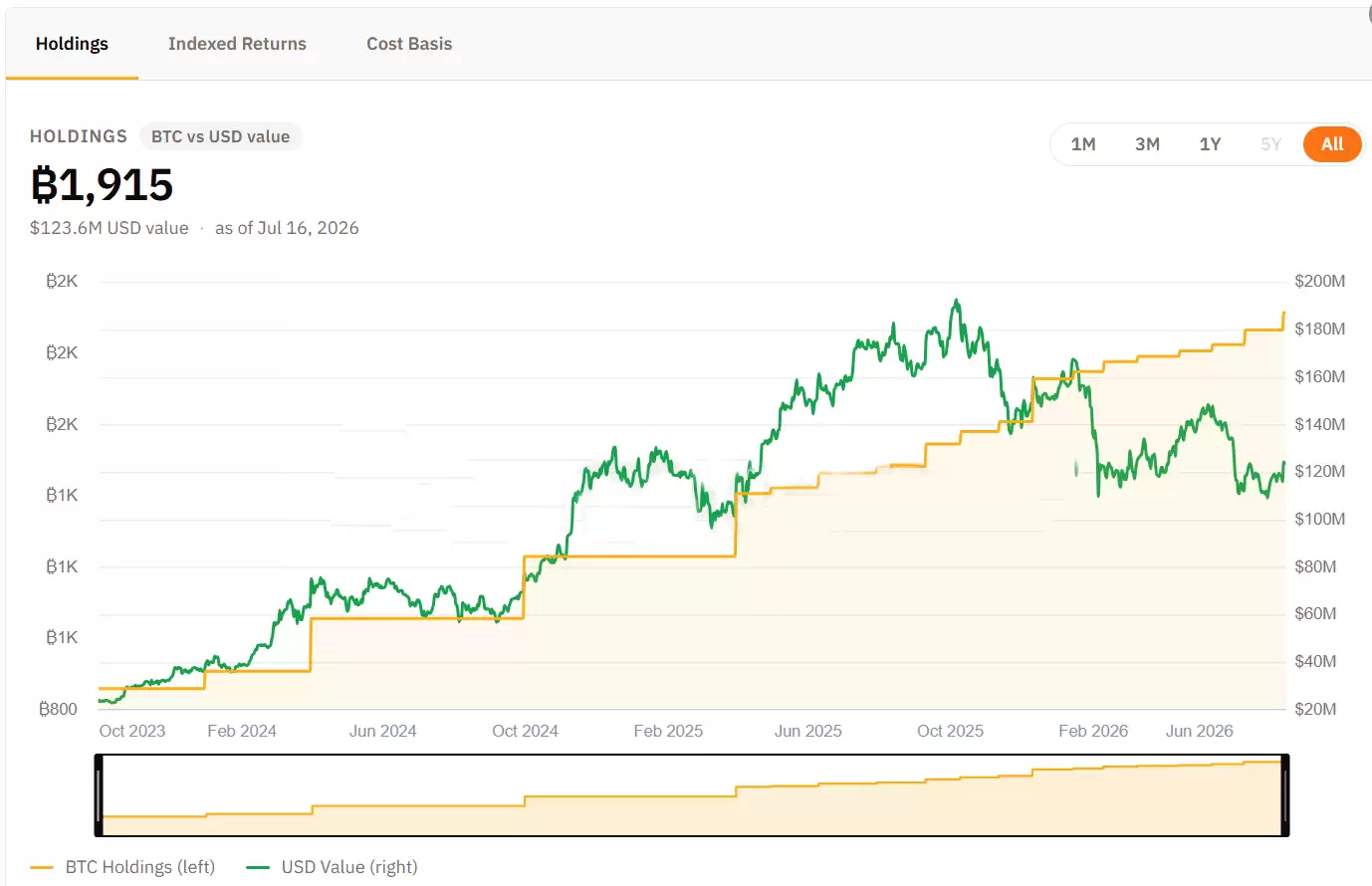The width and height of the screenshot is (1372, 886).
Task: Select the 1Y range button
Action: pos(1210,144)
